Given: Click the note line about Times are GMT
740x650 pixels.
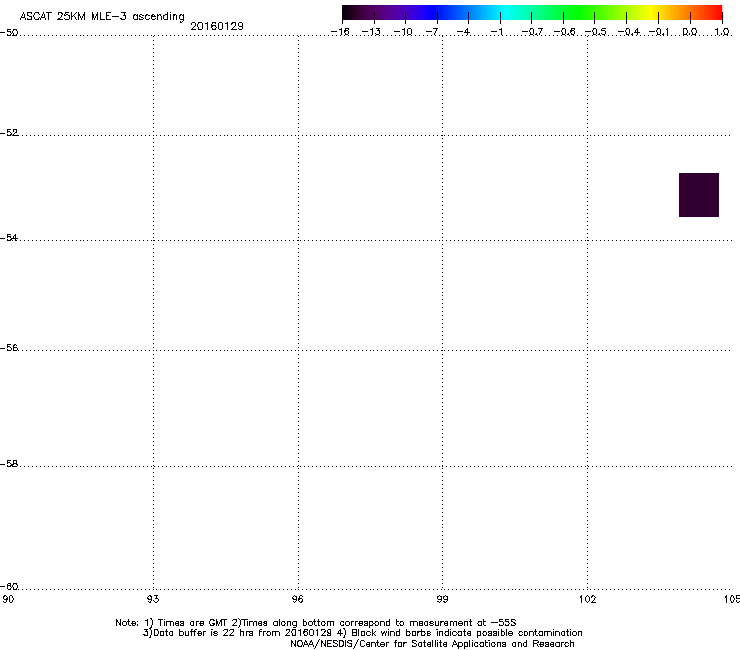Looking at the screenshot, I should [x=316, y=623].
